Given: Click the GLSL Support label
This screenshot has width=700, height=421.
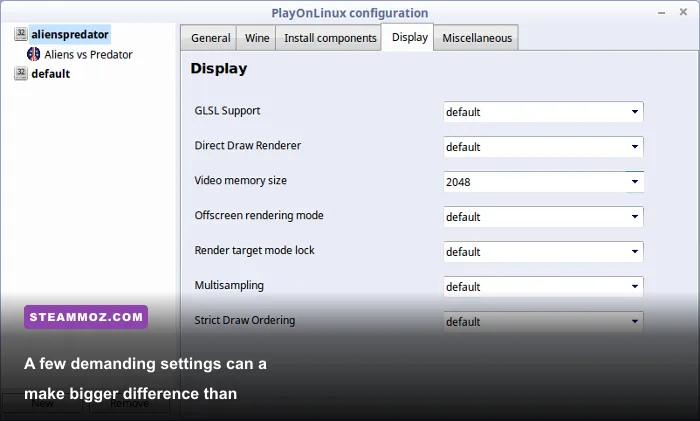Looking at the screenshot, I should (x=227, y=111).
